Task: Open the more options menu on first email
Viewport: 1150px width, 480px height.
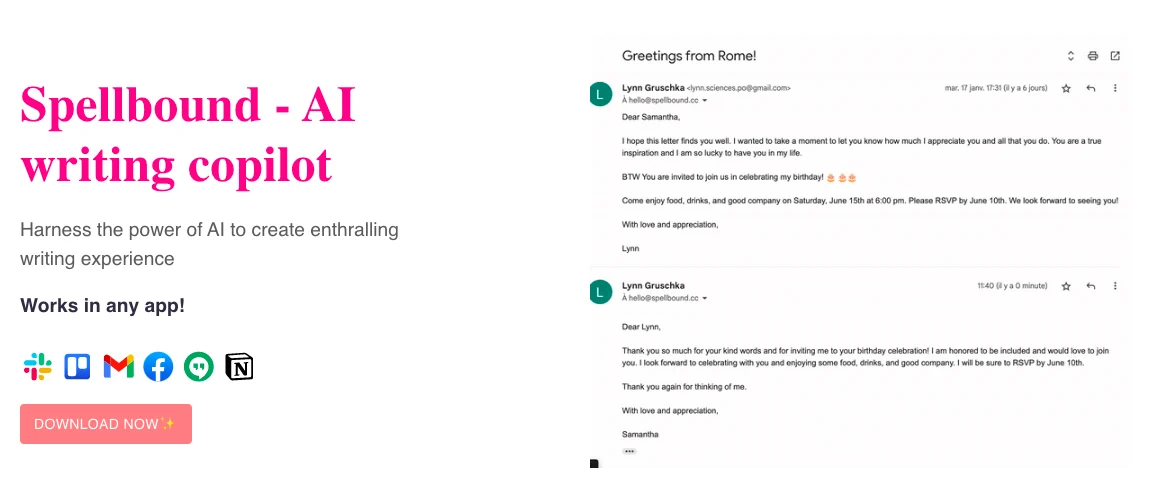Action: (x=1115, y=88)
